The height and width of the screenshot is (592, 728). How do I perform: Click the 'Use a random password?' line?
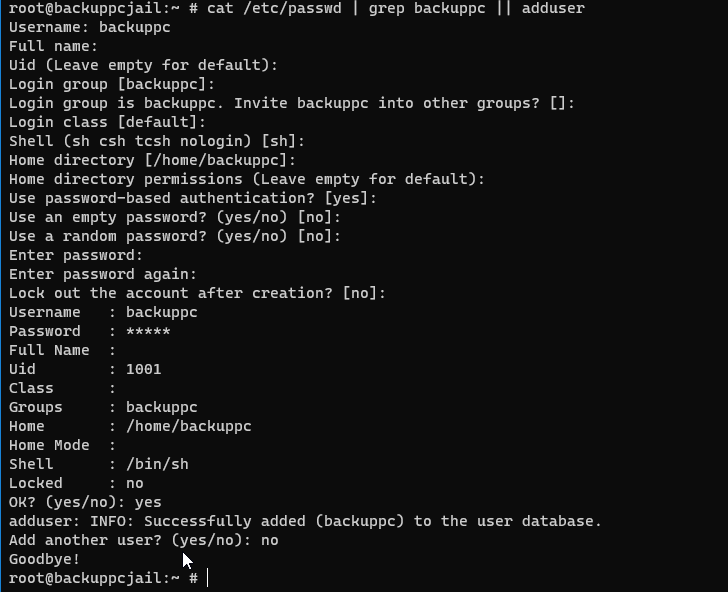(x=175, y=236)
